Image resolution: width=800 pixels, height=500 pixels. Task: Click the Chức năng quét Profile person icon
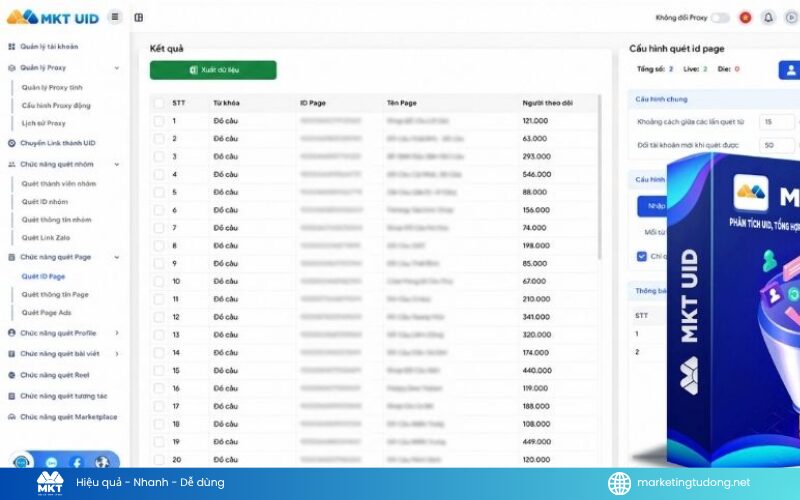pos(12,333)
